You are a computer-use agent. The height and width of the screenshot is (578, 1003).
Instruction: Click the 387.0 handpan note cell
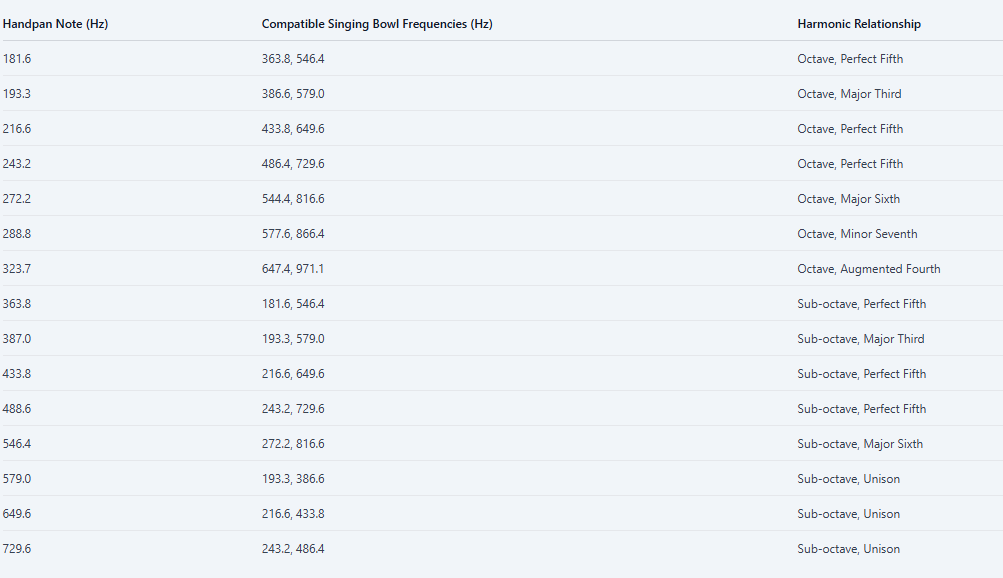coord(17,339)
